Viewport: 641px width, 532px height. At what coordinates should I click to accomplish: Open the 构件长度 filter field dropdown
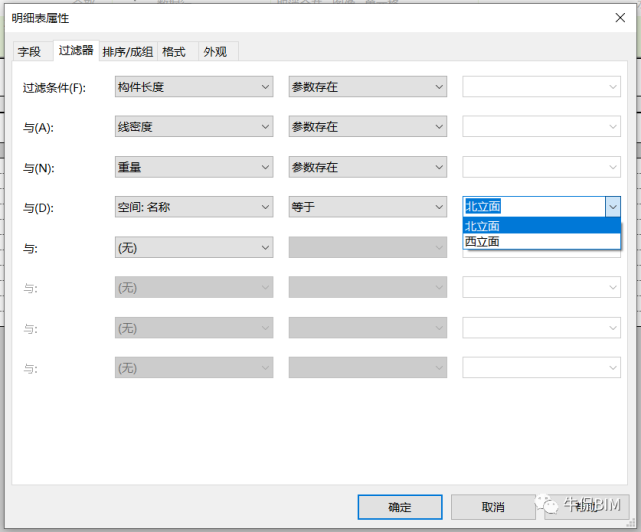tap(194, 87)
